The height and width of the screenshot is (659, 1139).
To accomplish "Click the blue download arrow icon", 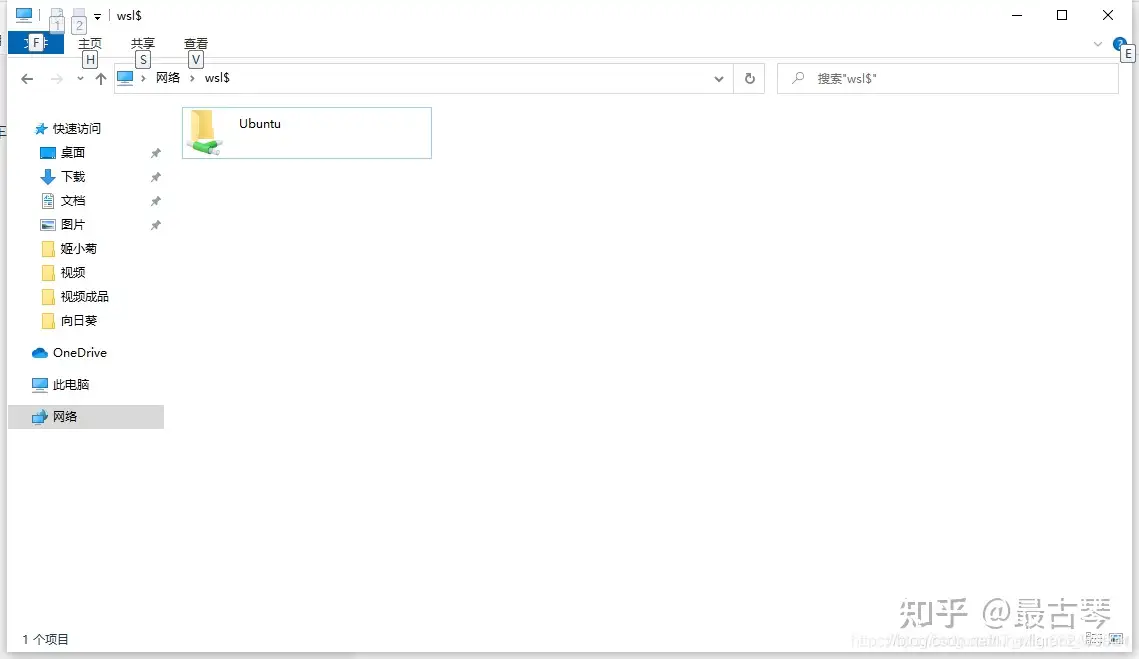I will pos(47,177).
